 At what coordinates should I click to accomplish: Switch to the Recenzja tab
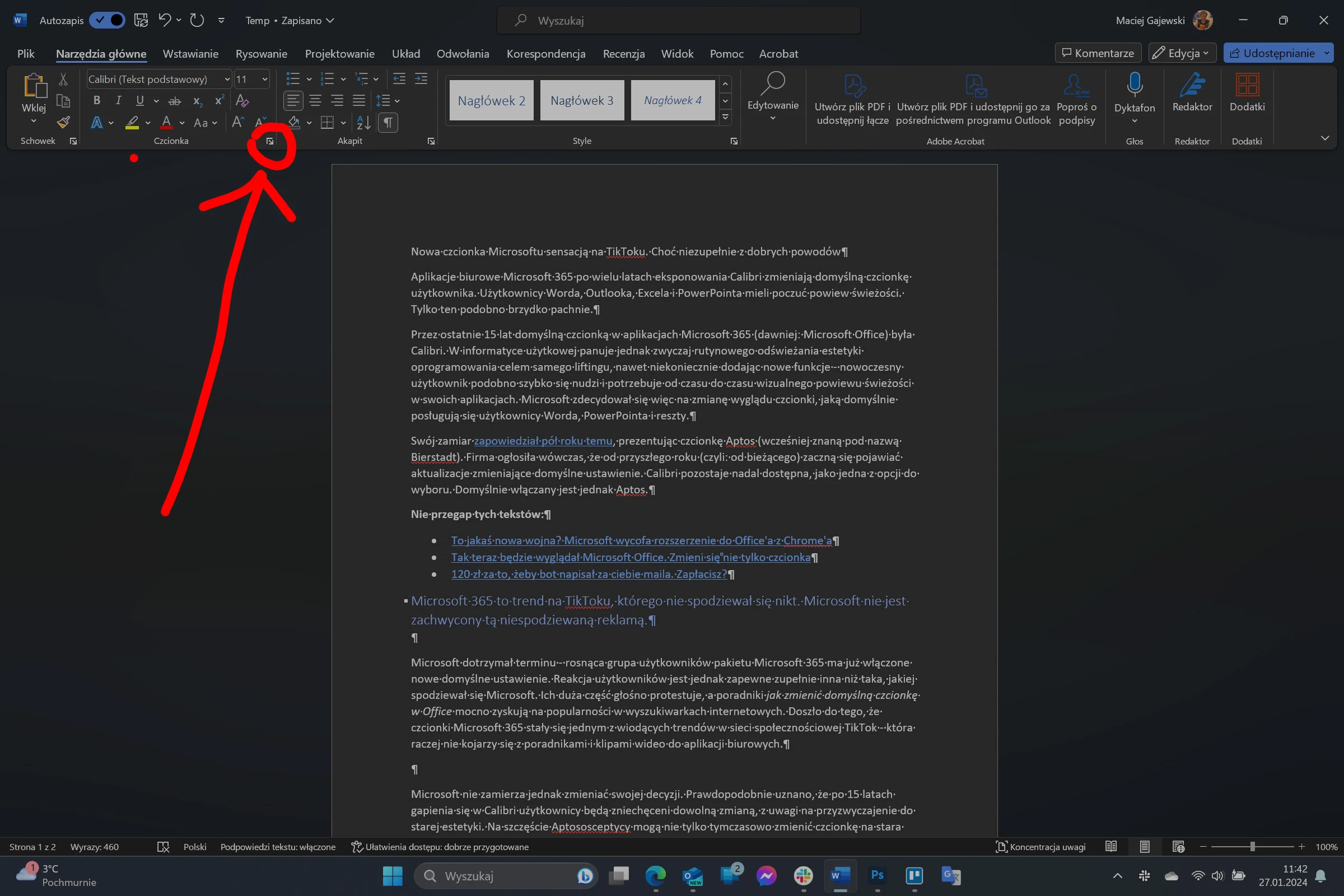tap(623, 54)
